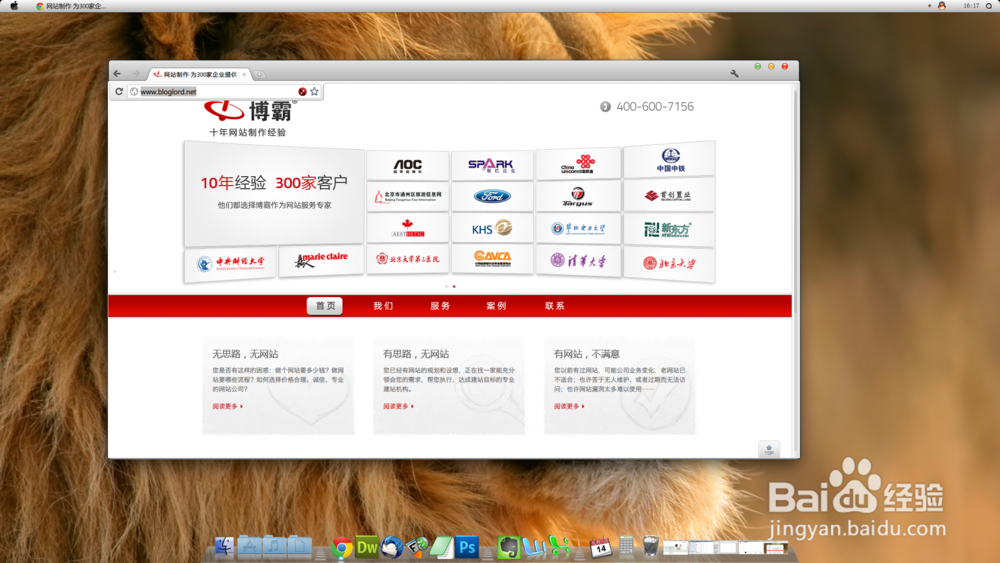Image resolution: width=1000 pixels, height=563 pixels.
Task: Open the wrench settings menu
Action: [x=734, y=74]
